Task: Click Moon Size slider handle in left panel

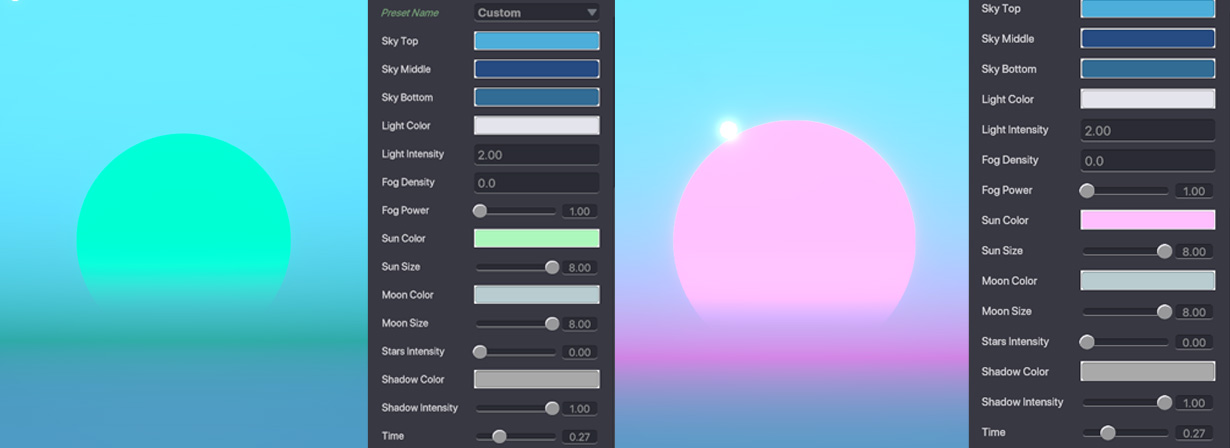Action: tap(552, 324)
